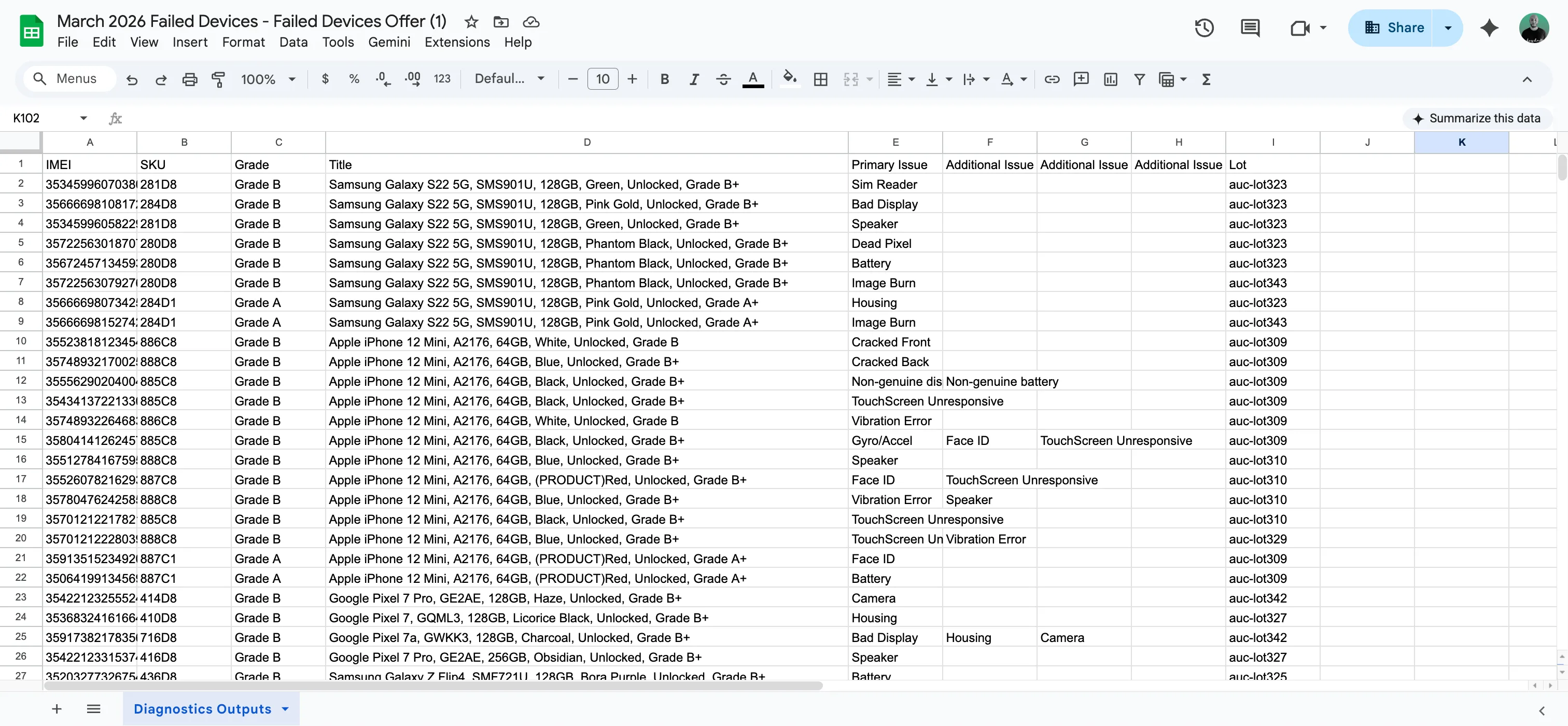The height and width of the screenshot is (726, 1568).
Task: Show all sheets list icon
Action: [93, 709]
